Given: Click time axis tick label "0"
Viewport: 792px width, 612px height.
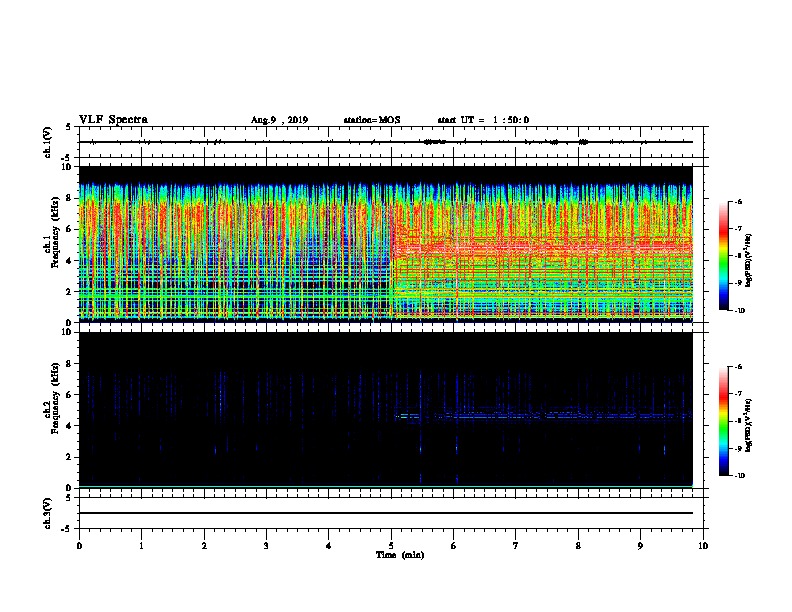Looking at the screenshot, I should click(79, 546).
